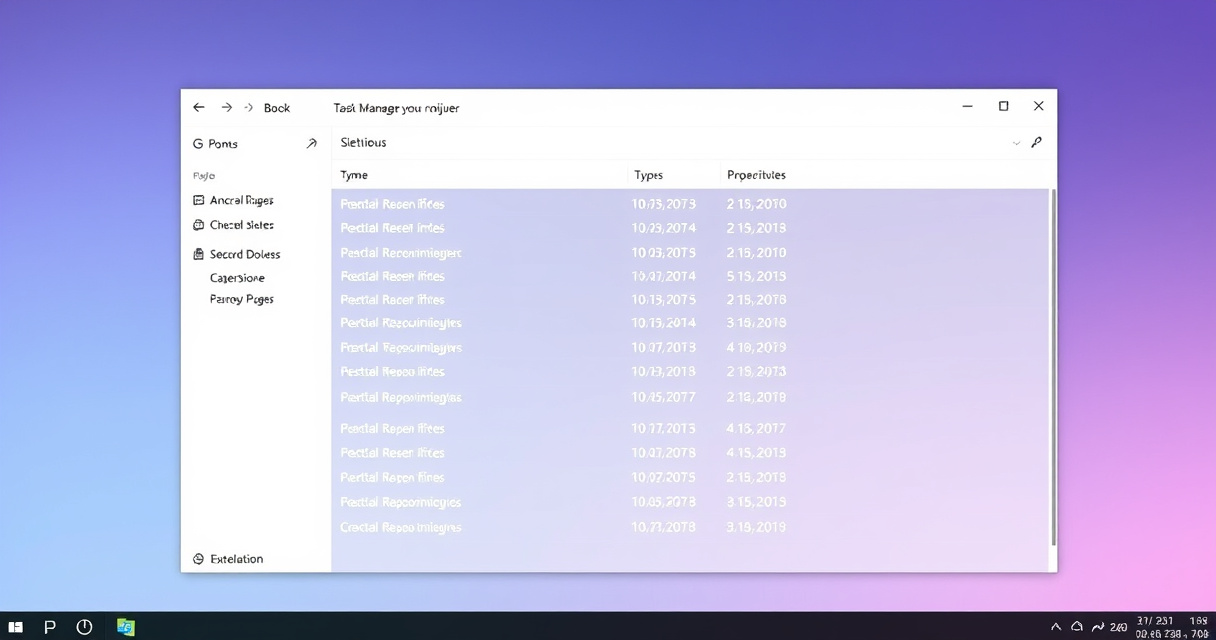Click the back arrow in the title bar
1216x640 pixels.
coord(199,107)
